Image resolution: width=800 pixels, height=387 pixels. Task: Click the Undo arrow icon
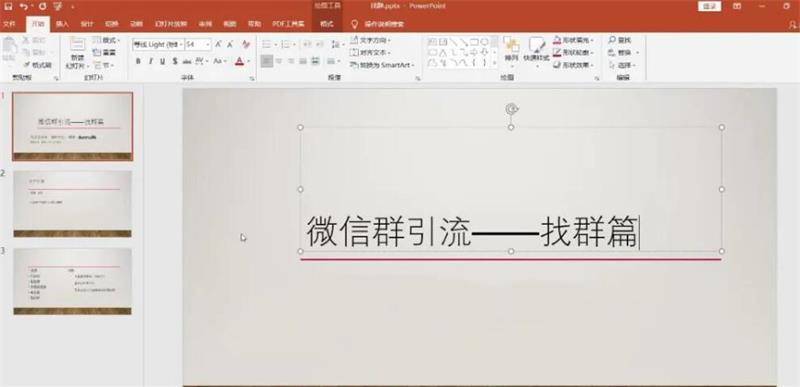coord(23,6)
